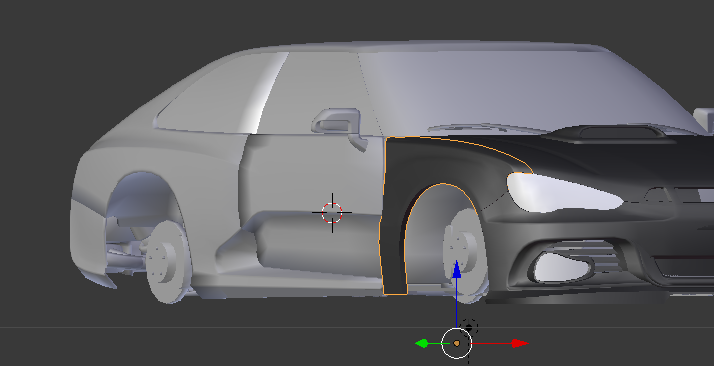The width and height of the screenshot is (714, 366).
Task: Click the white circle at the gizmo center
Action: point(456,343)
